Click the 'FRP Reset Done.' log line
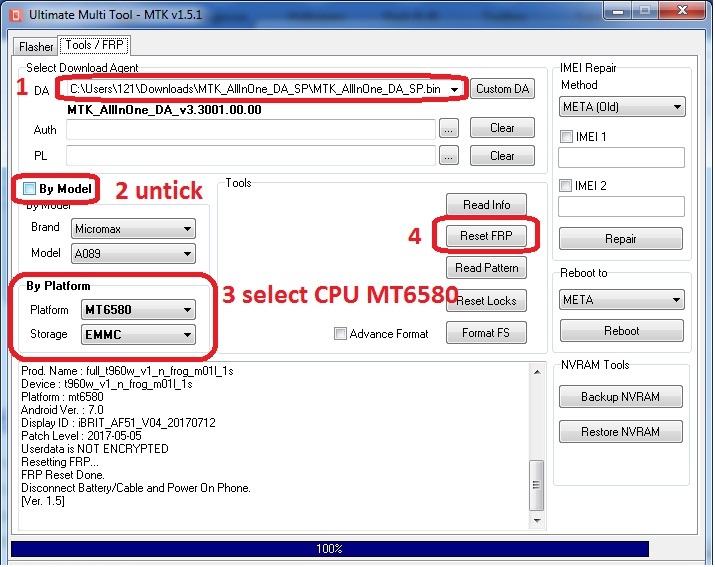The image size is (715, 567). tap(63, 475)
